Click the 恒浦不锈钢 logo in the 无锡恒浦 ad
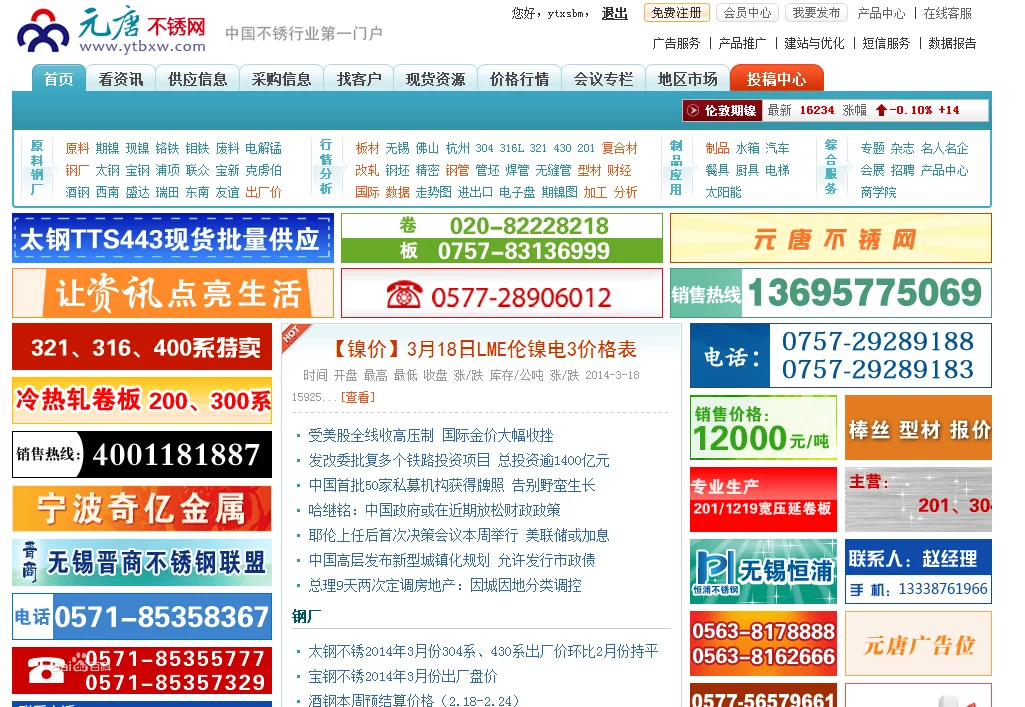Screen dimensions: 1025x707 coord(715,570)
